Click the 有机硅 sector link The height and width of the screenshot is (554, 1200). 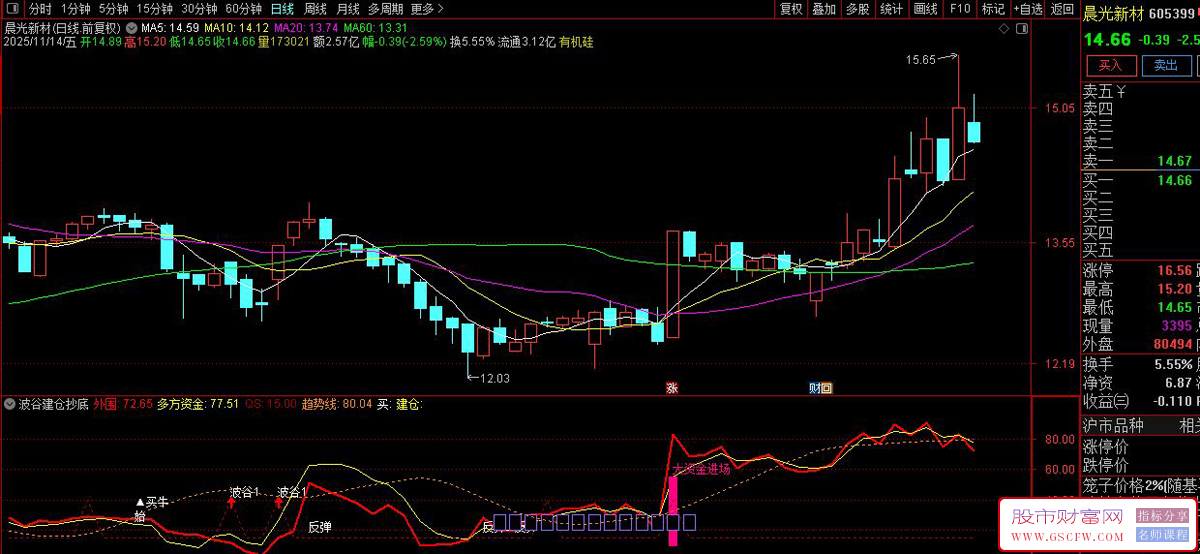pyautogui.click(x=576, y=42)
